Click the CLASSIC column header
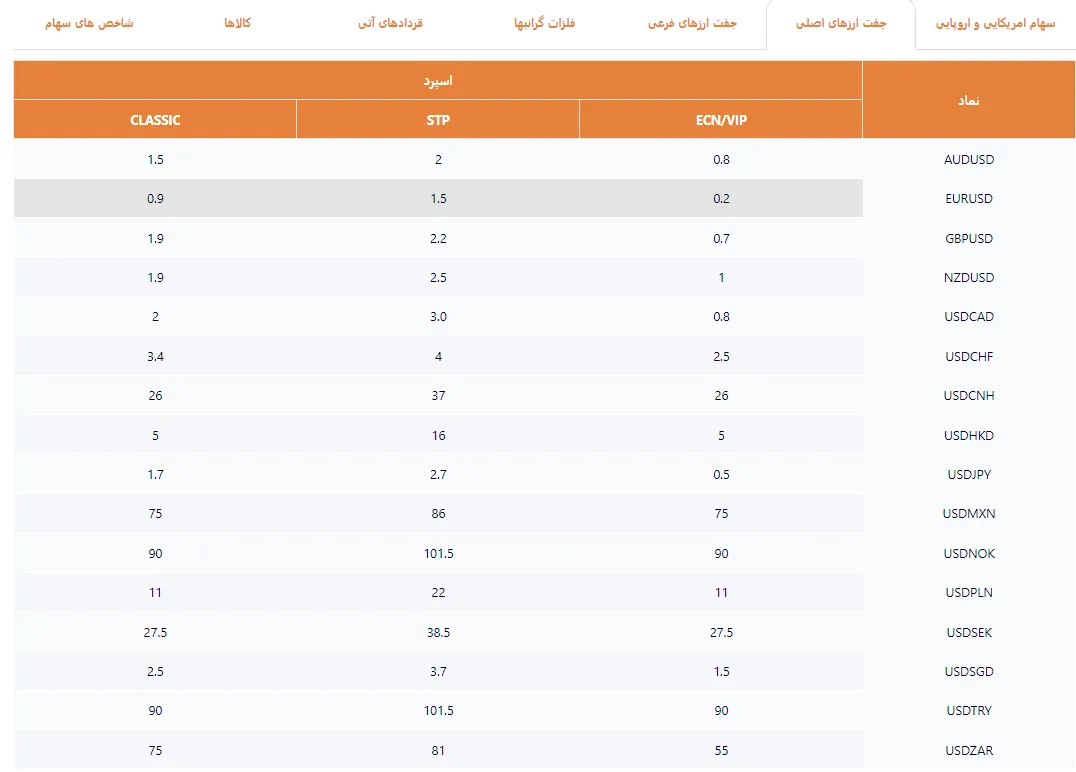Image resolution: width=1076 pixels, height=772 pixels. (155, 120)
